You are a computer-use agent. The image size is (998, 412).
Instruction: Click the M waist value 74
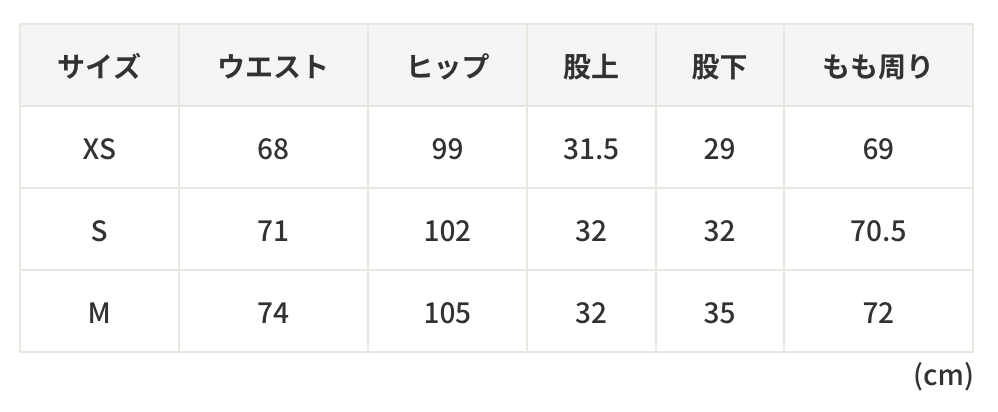(272, 313)
